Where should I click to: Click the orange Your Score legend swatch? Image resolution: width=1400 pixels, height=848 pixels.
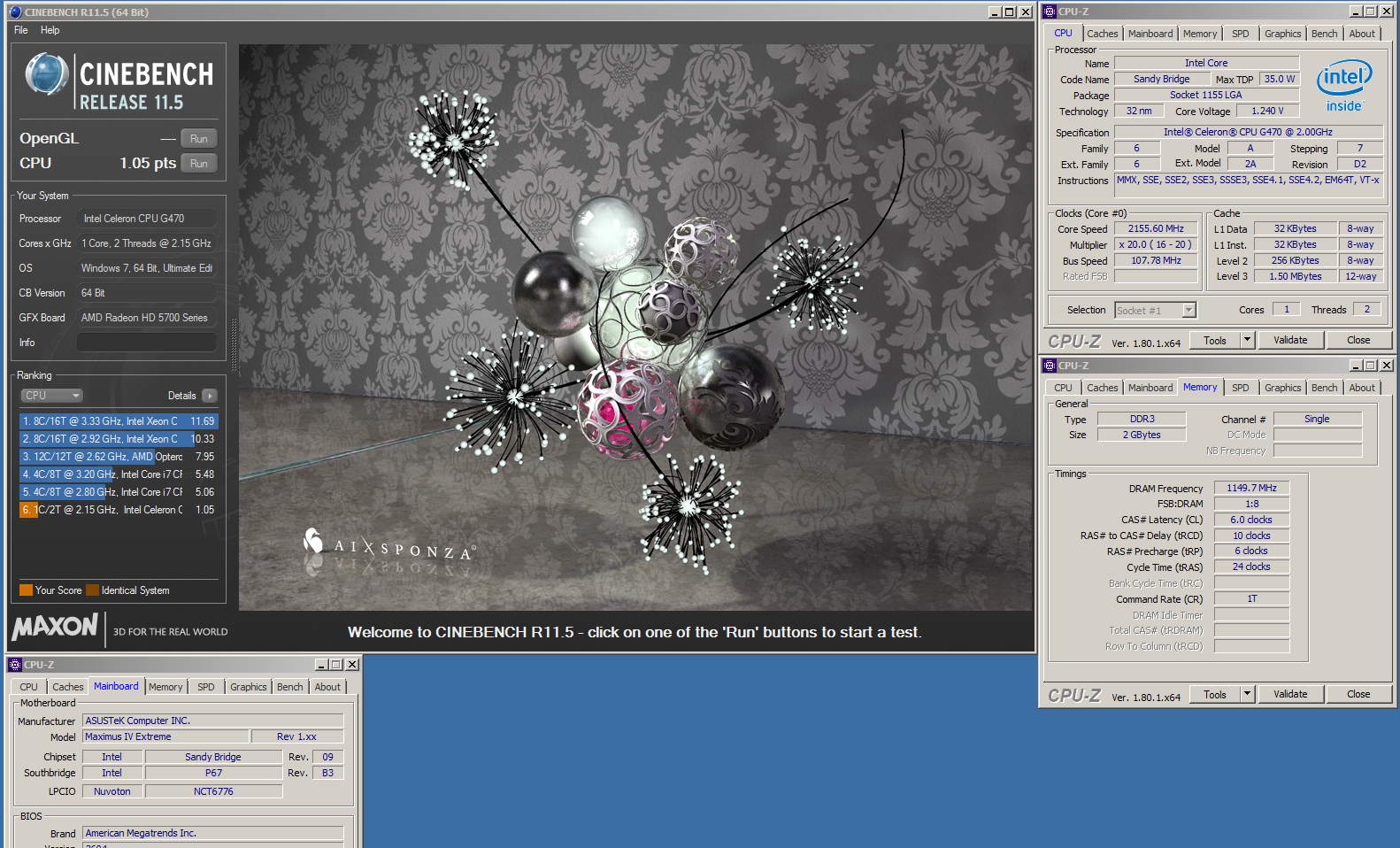tap(26, 590)
